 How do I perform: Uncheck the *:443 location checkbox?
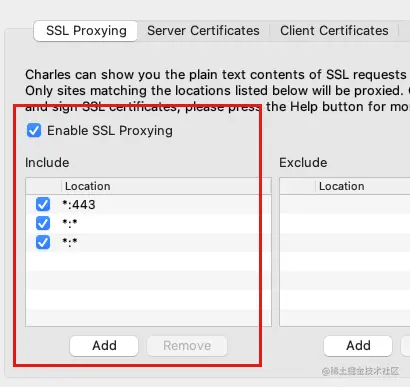coord(43,204)
